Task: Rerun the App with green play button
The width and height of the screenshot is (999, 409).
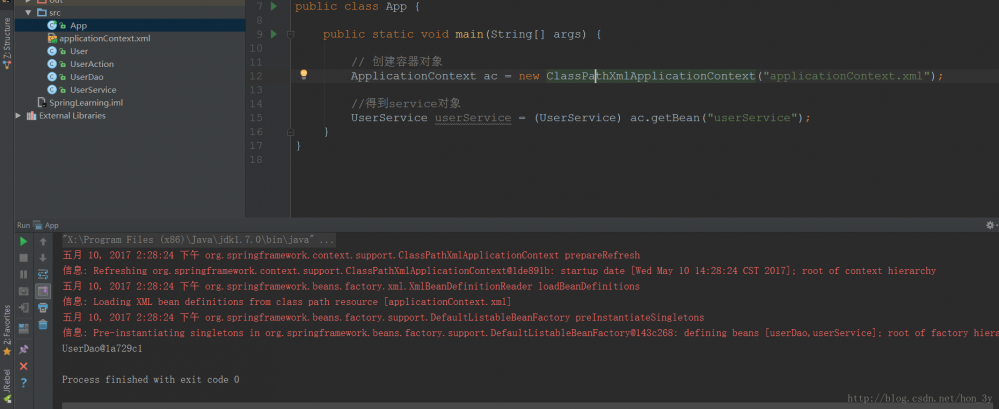Action: tap(24, 241)
